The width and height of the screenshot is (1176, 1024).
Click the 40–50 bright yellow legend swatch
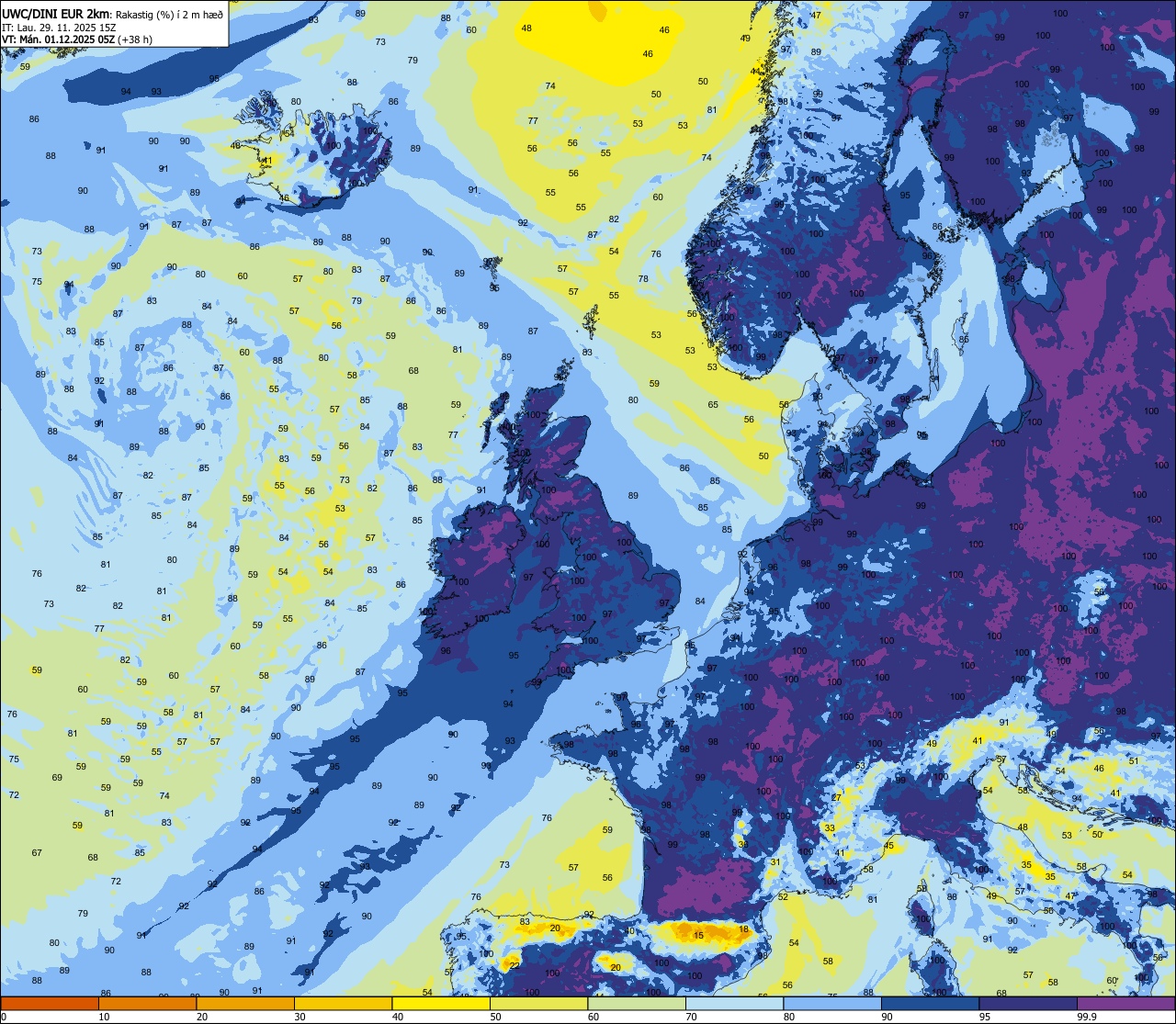(441, 1003)
